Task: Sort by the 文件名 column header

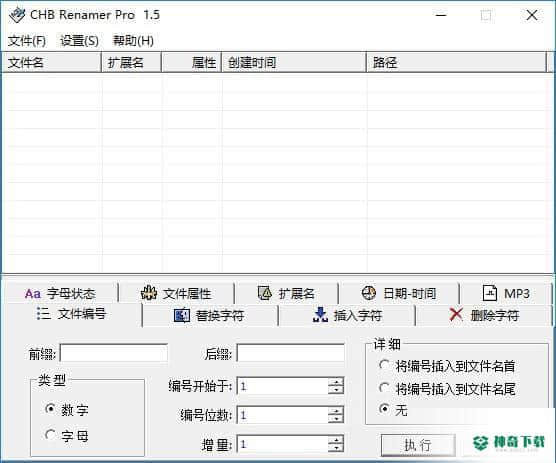Action: 51,63
